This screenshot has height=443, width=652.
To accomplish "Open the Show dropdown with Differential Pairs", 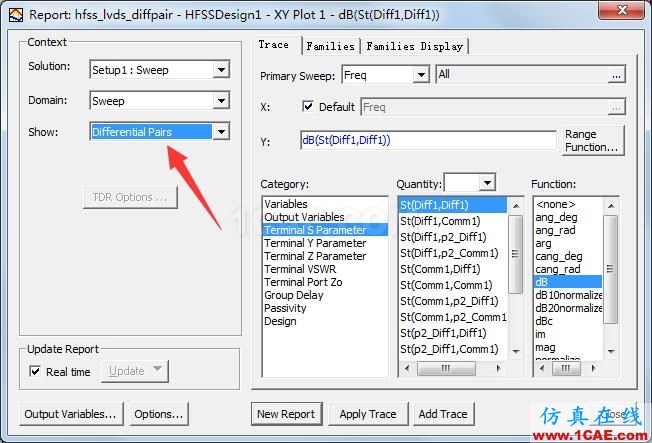I will [x=222, y=132].
